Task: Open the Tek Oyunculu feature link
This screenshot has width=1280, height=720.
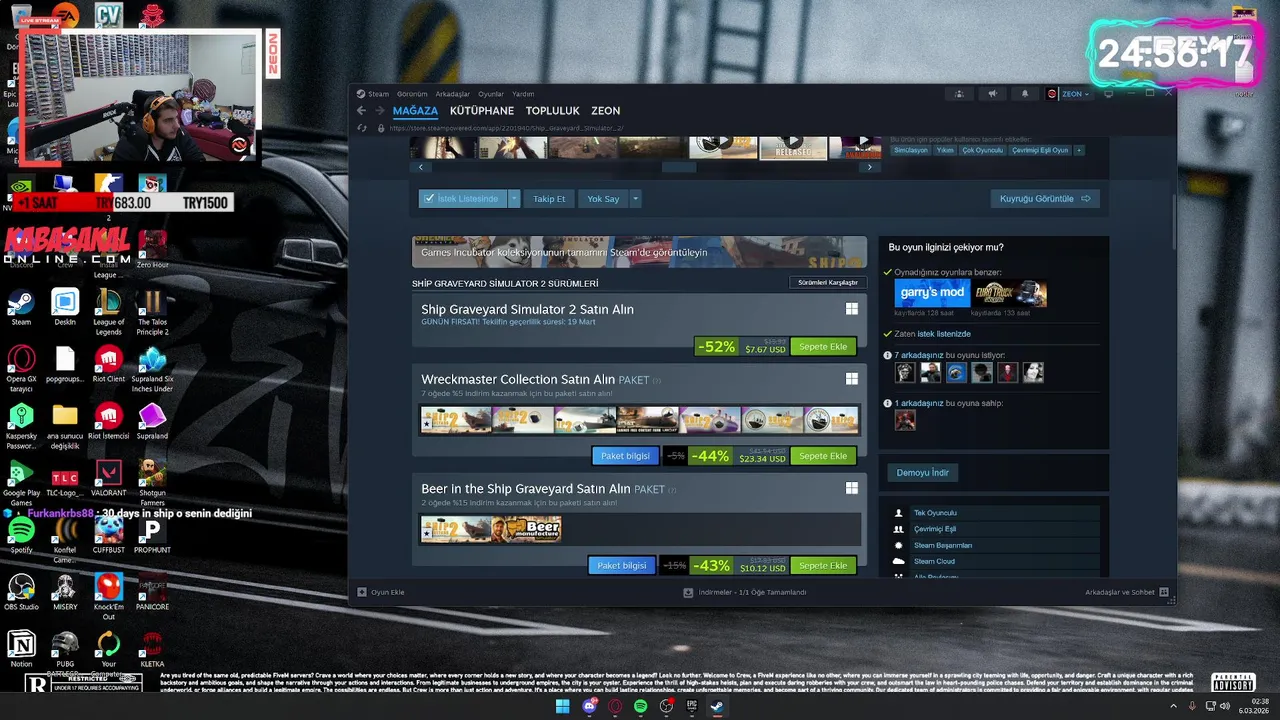Action: click(935, 513)
